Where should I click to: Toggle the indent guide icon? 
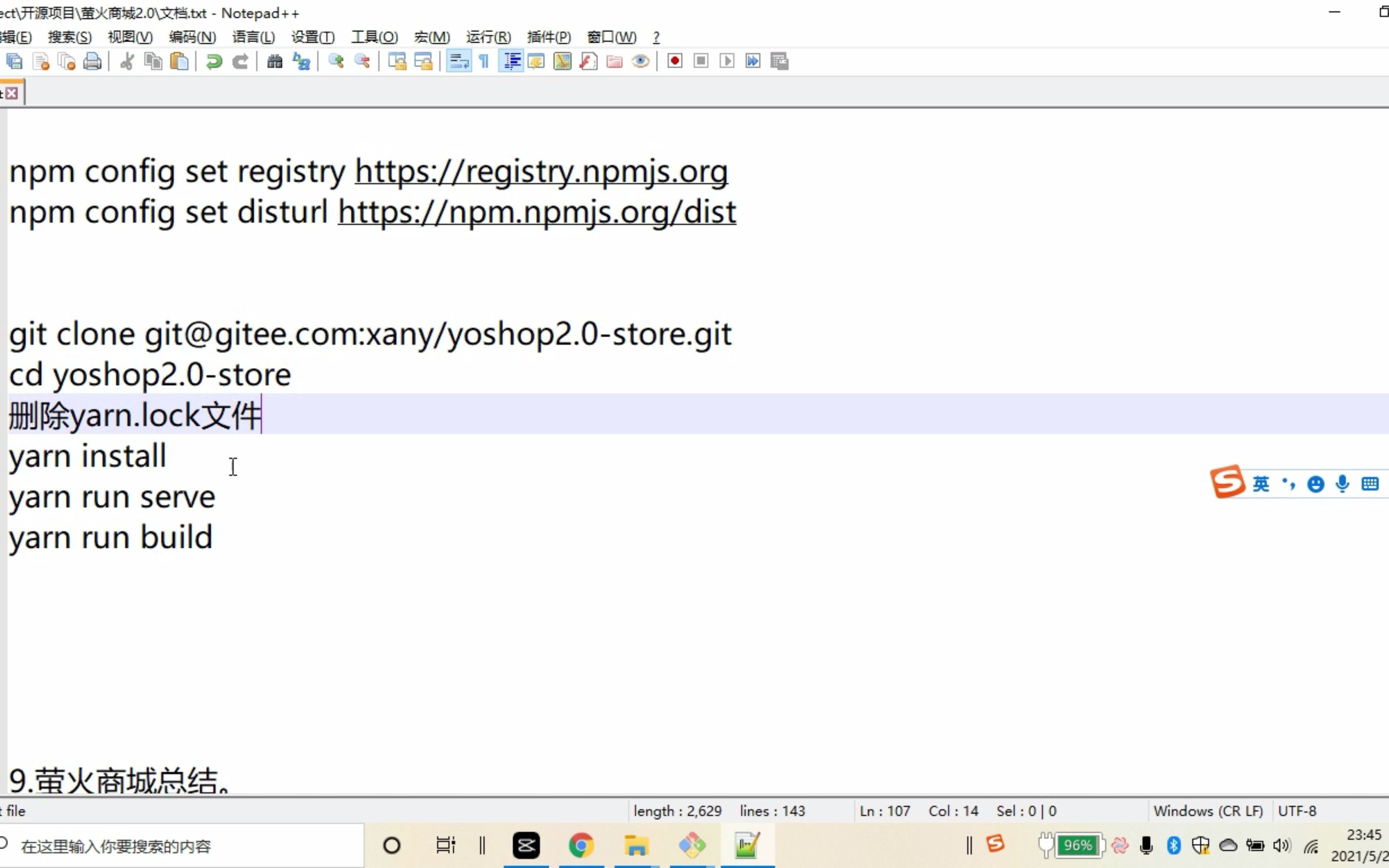coord(511,61)
